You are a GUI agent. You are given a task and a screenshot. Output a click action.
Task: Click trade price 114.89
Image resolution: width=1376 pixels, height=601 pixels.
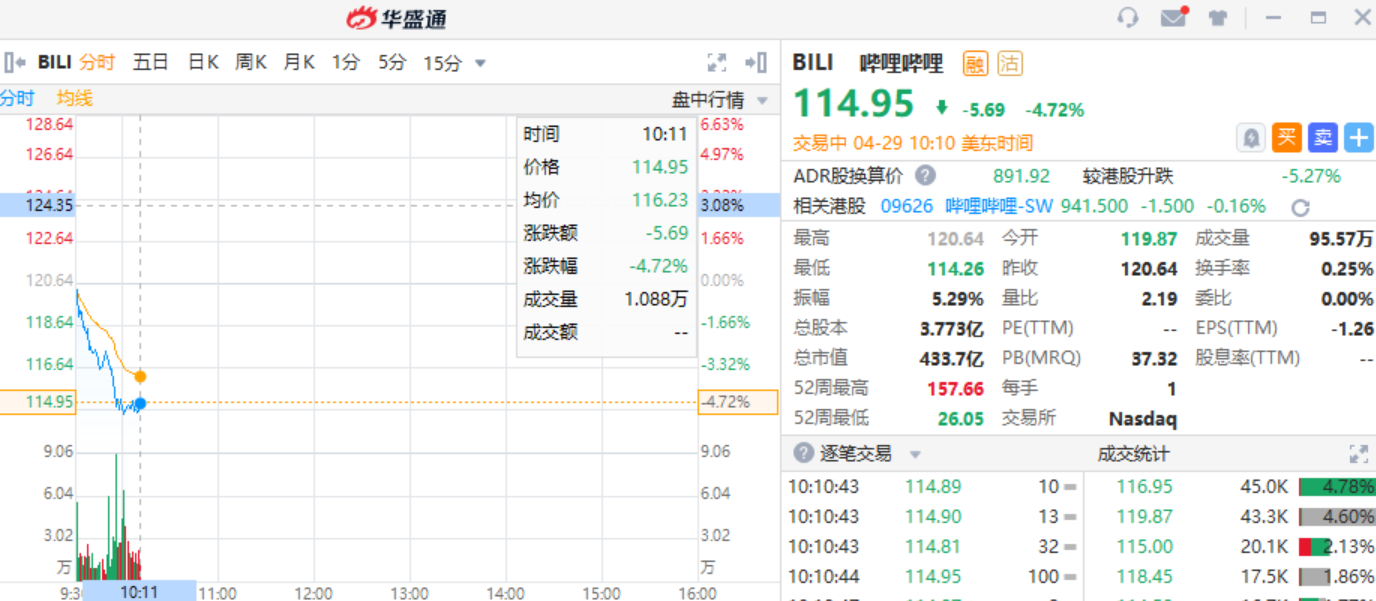click(x=933, y=487)
